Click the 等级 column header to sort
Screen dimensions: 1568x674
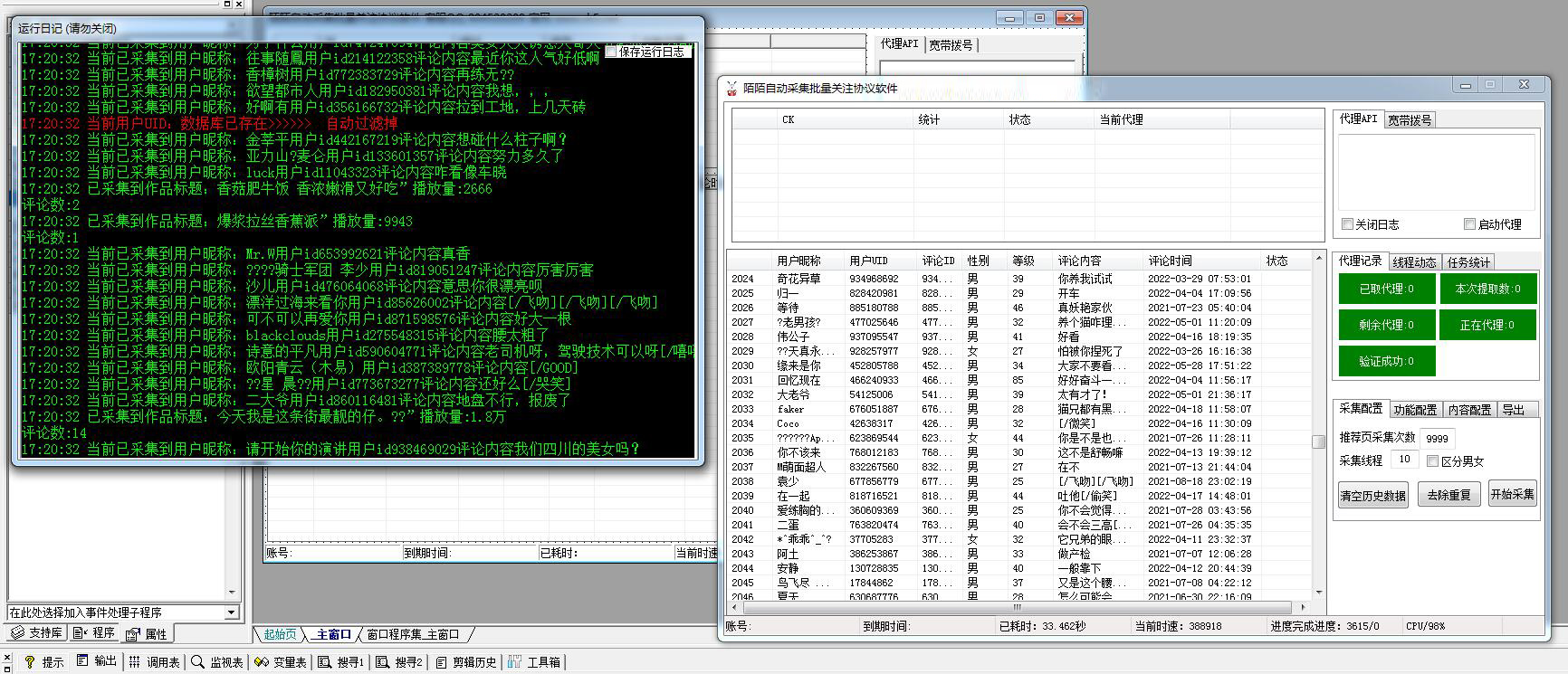pyautogui.click(x=1023, y=261)
